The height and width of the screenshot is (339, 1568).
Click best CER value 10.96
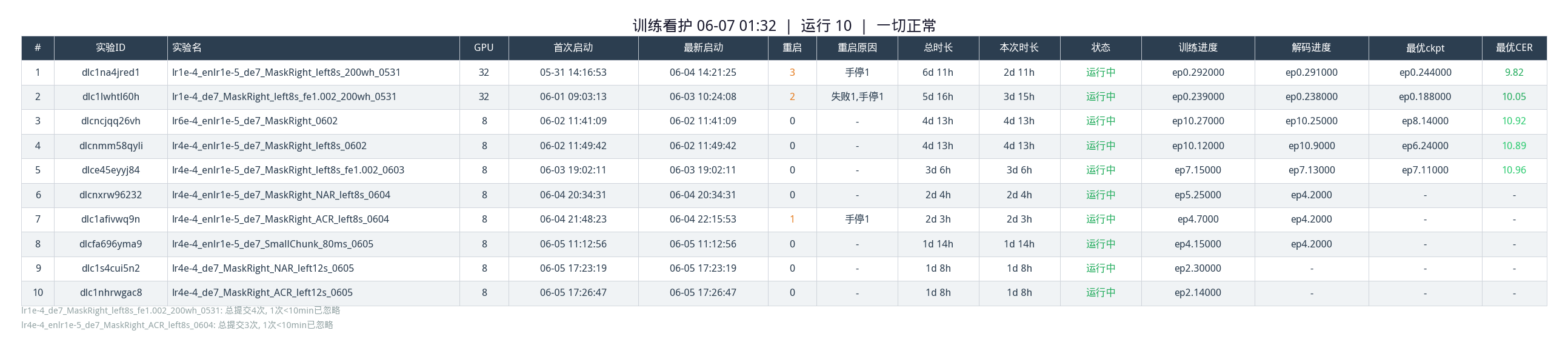[x=1514, y=170]
